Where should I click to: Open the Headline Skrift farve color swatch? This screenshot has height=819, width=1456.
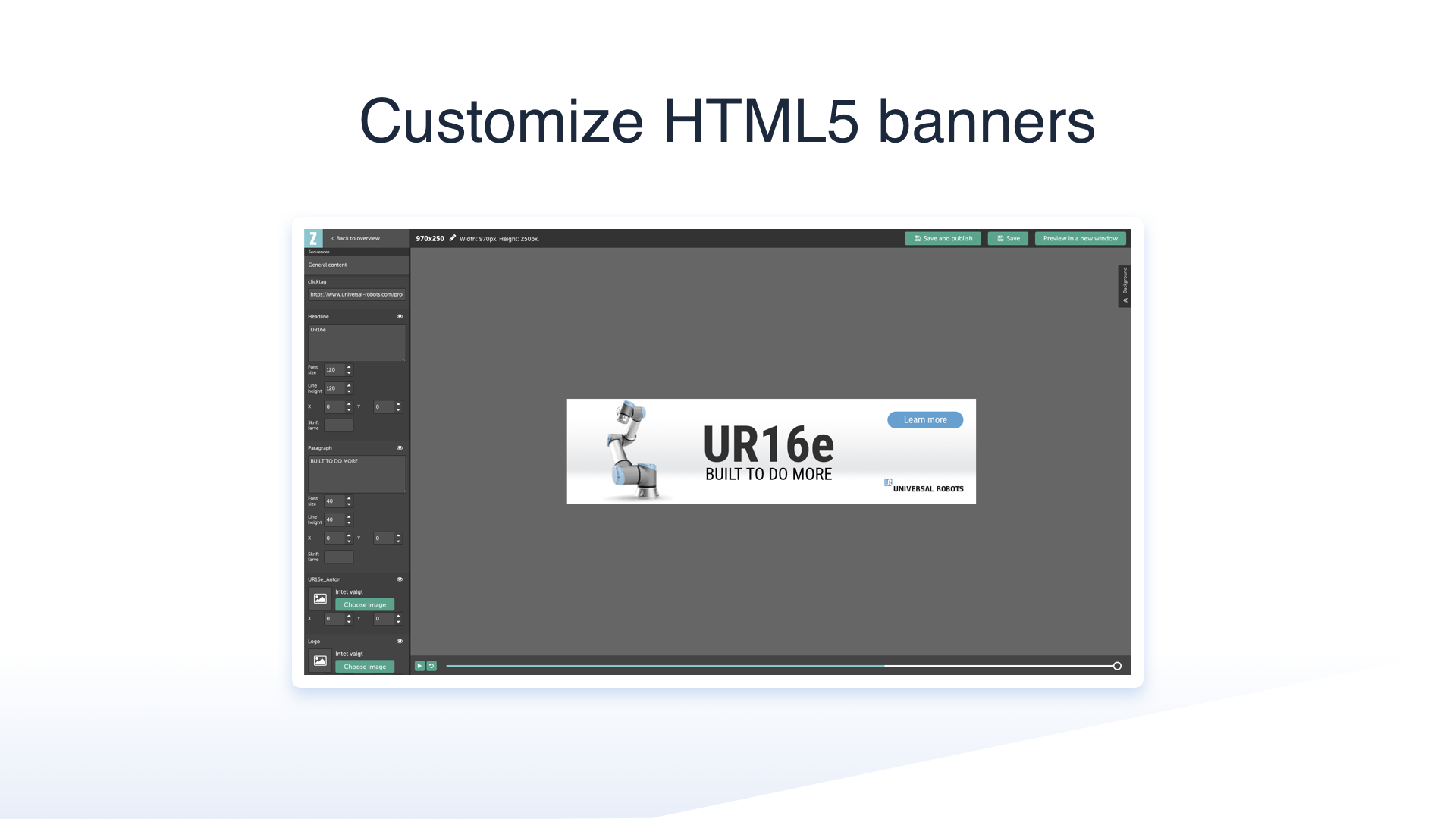click(339, 425)
